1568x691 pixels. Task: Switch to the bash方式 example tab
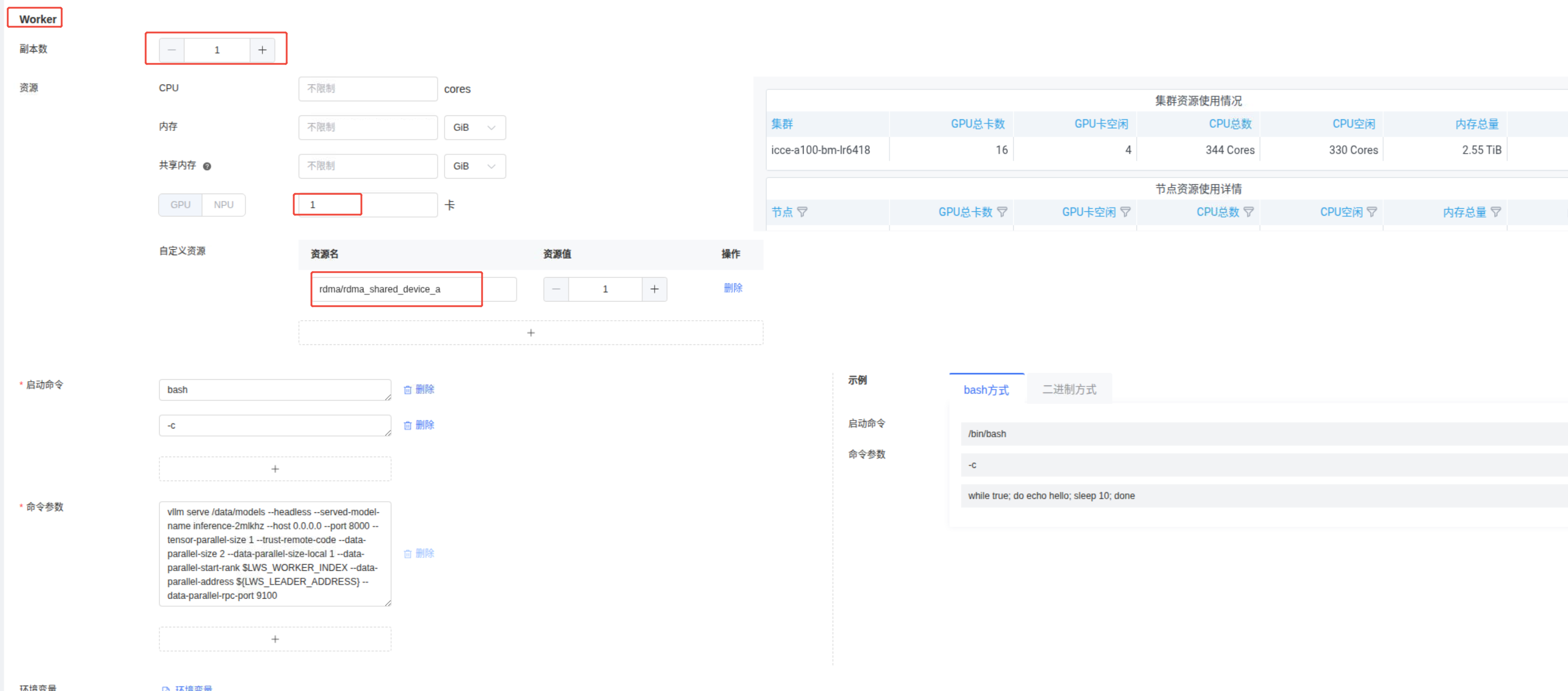coord(985,389)
